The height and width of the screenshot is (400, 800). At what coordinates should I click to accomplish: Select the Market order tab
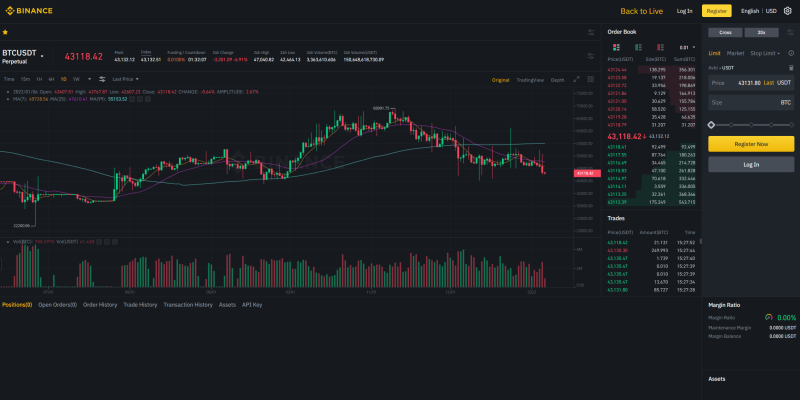[x=735, y=53]
